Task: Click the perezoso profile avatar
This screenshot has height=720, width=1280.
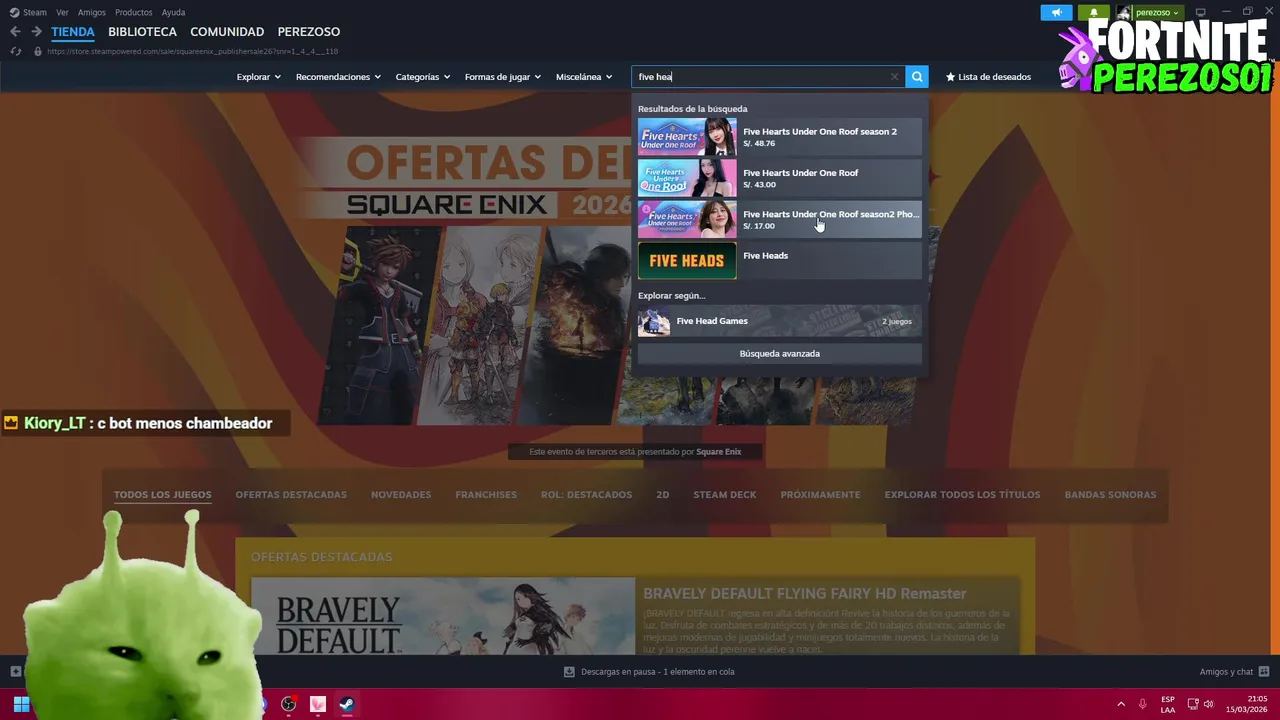Action: coord(1124,12)
